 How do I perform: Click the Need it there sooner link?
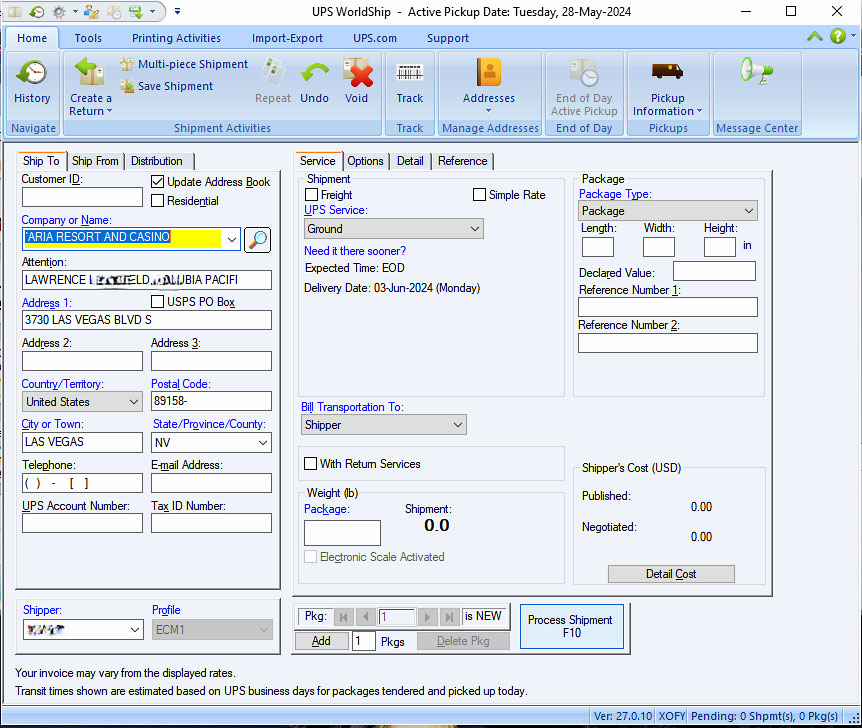pyautogui.click(x=355, y=251)
